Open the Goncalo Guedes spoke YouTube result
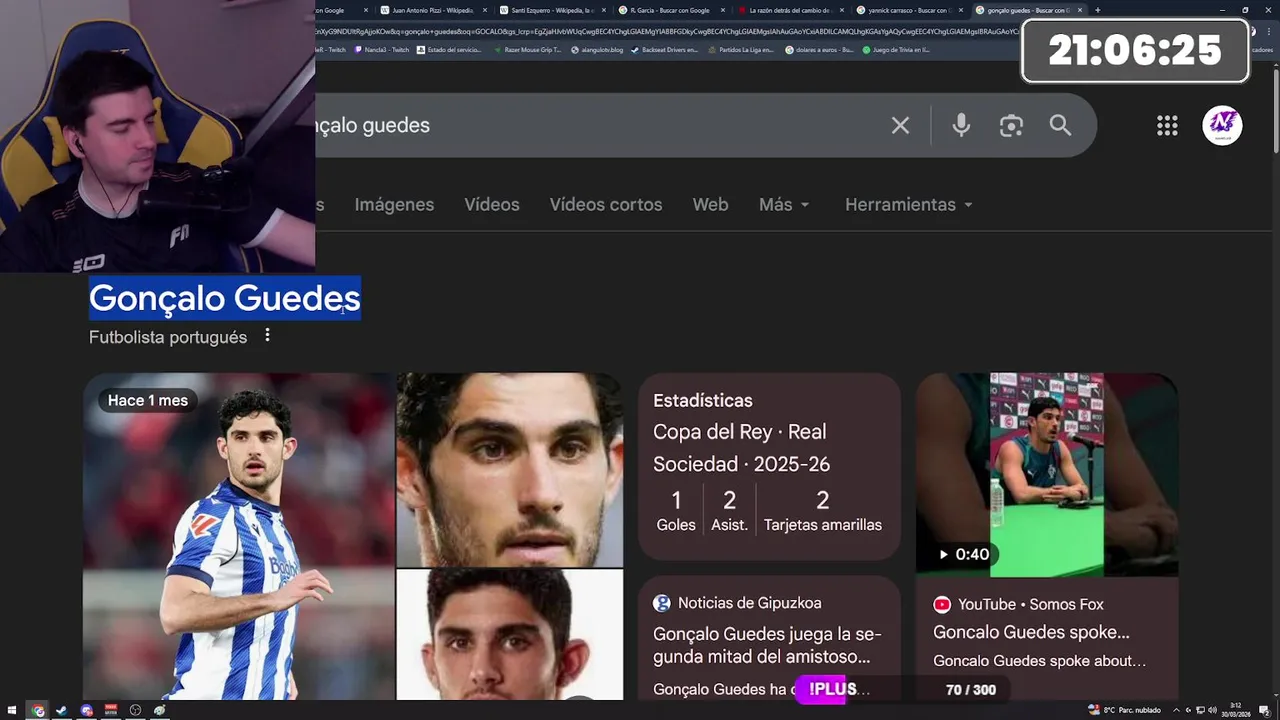This screenshot has height=720, width=1280. pos(1031,633)
